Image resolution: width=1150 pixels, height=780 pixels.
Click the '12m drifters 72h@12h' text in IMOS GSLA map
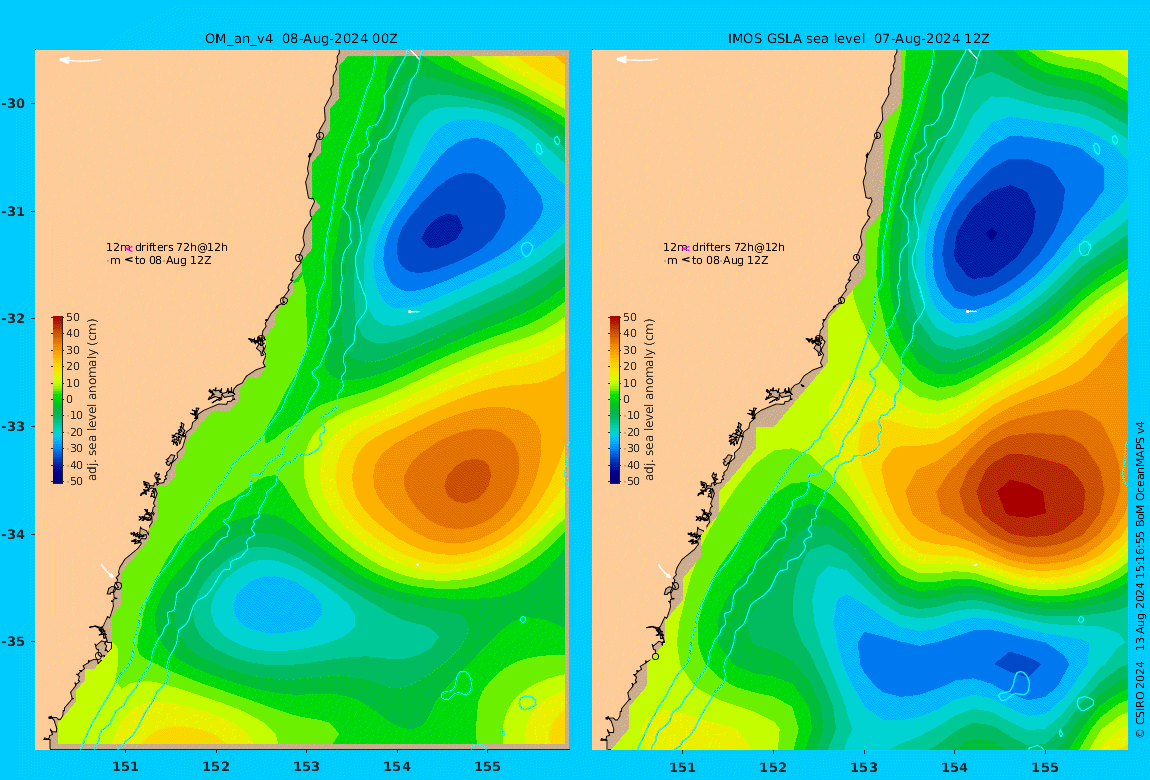(724, 247)
